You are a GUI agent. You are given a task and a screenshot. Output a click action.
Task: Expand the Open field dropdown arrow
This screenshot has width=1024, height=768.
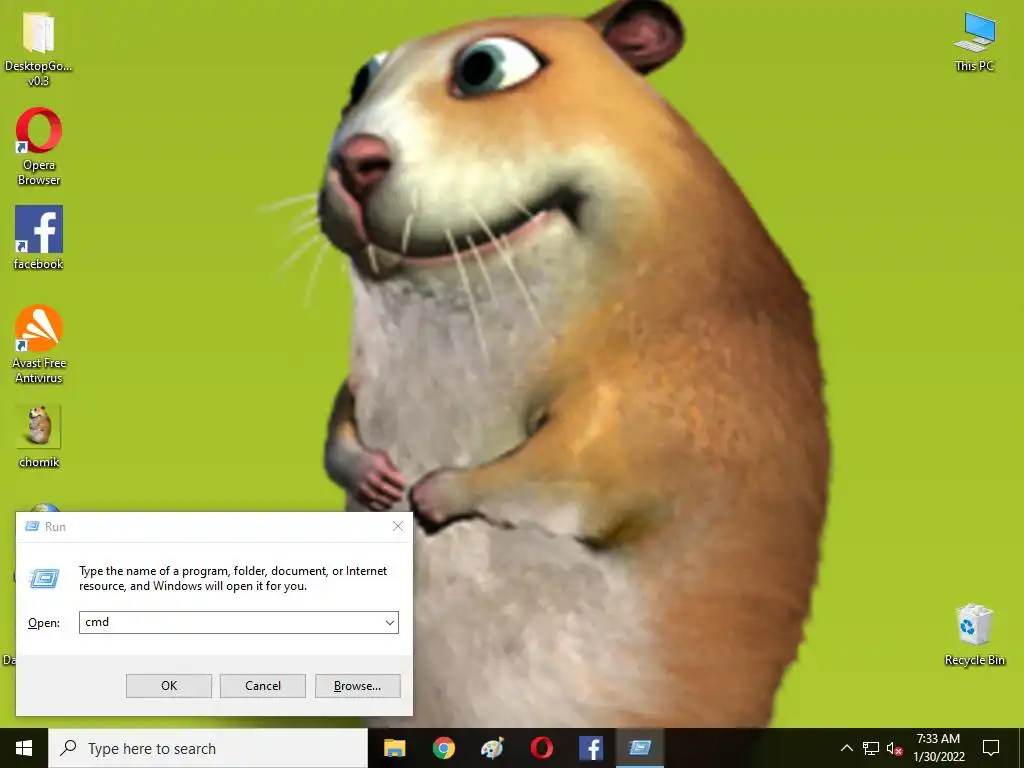click(389, 622)
